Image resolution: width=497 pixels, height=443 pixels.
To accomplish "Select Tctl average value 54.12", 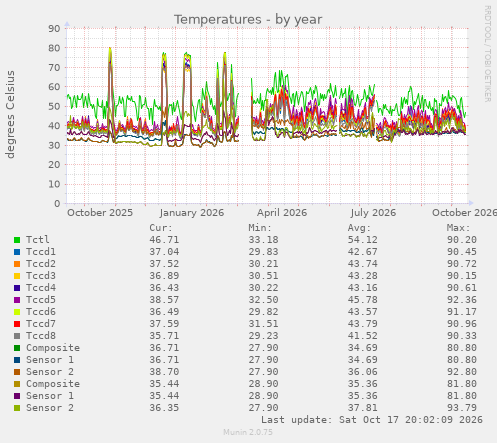I will (363, 240).
